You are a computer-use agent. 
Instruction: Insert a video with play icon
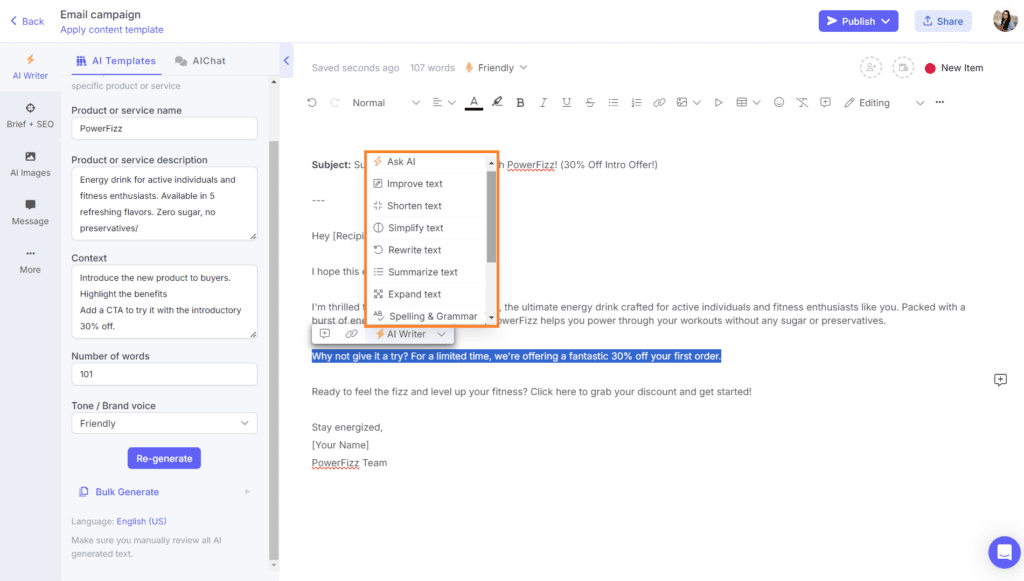click(x=718, y=102)
